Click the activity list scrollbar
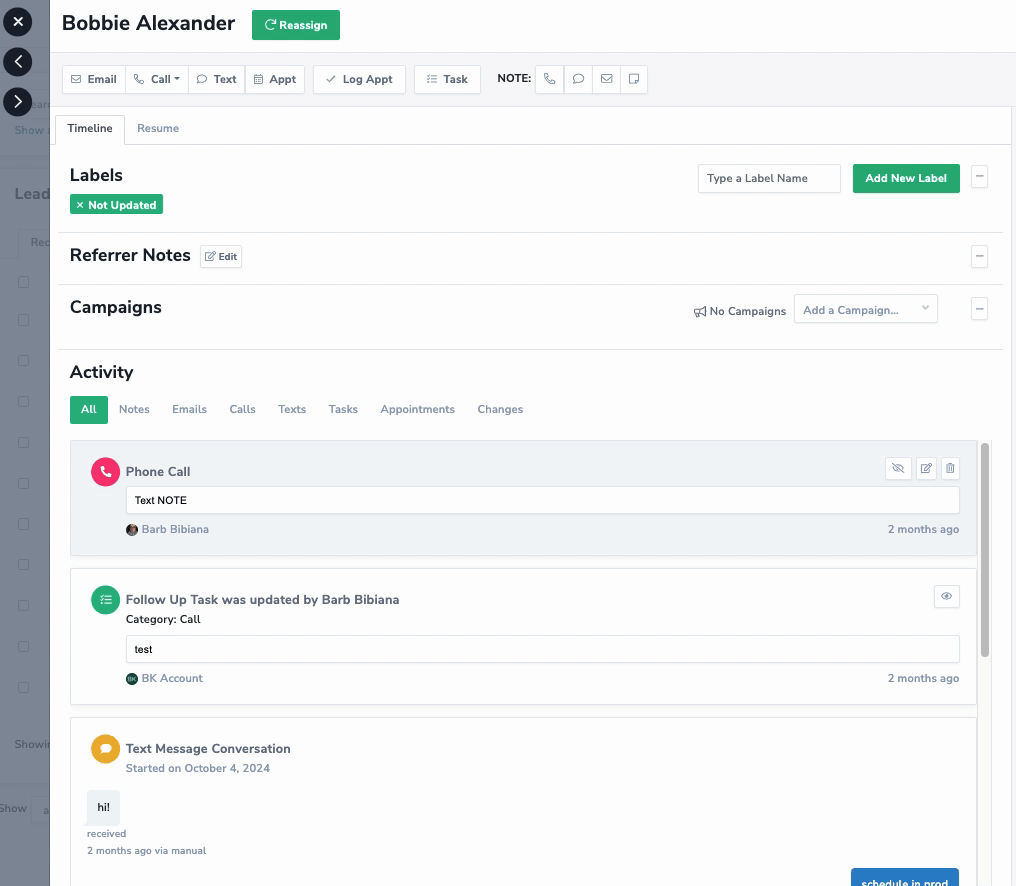1016x886 pixels. coord(984,550)
